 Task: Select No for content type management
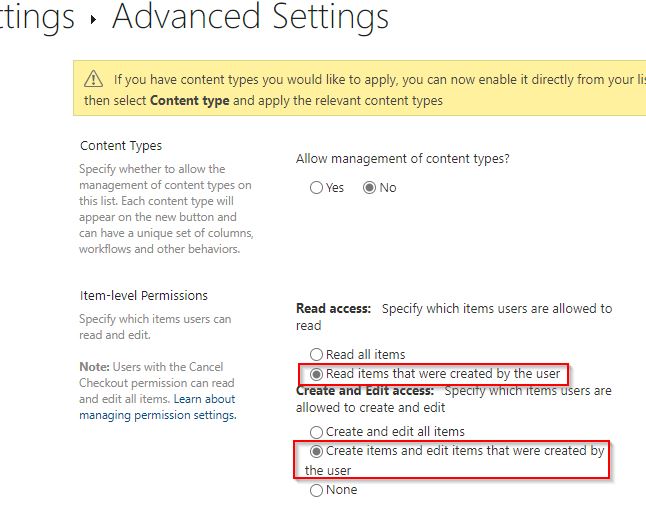(369, 187)
